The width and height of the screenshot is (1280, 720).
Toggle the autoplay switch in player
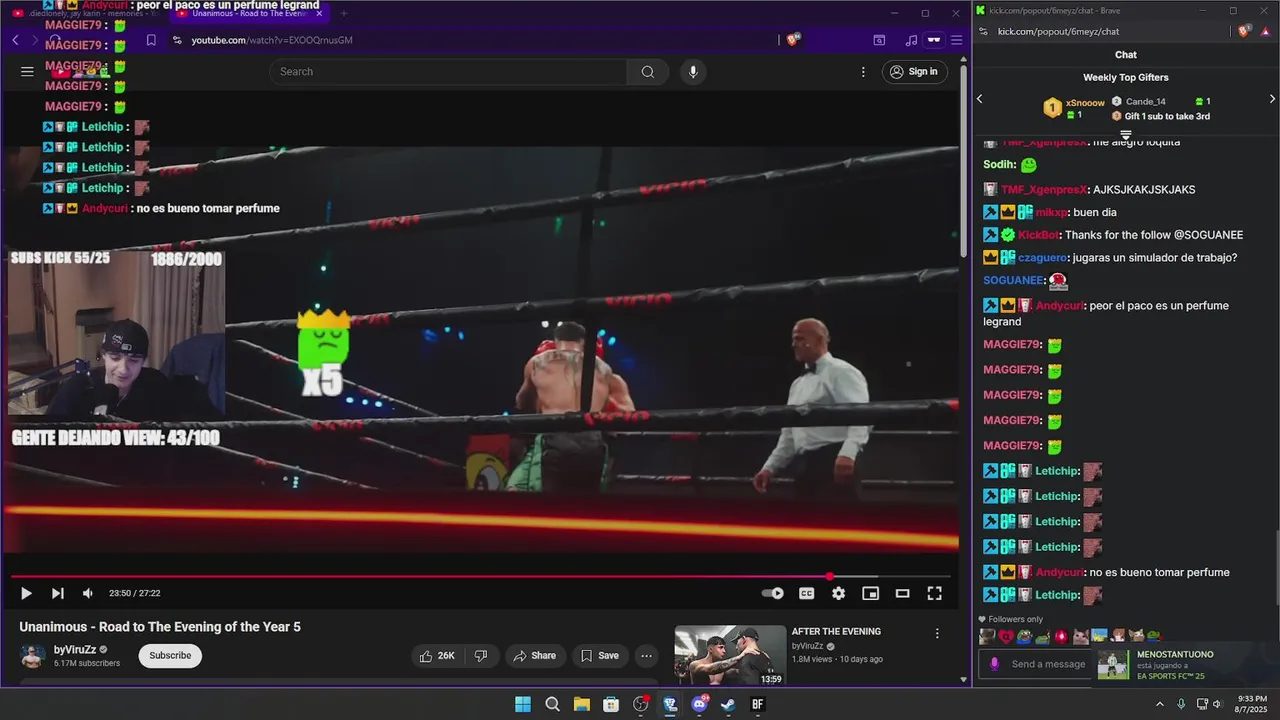pos(773,593)
